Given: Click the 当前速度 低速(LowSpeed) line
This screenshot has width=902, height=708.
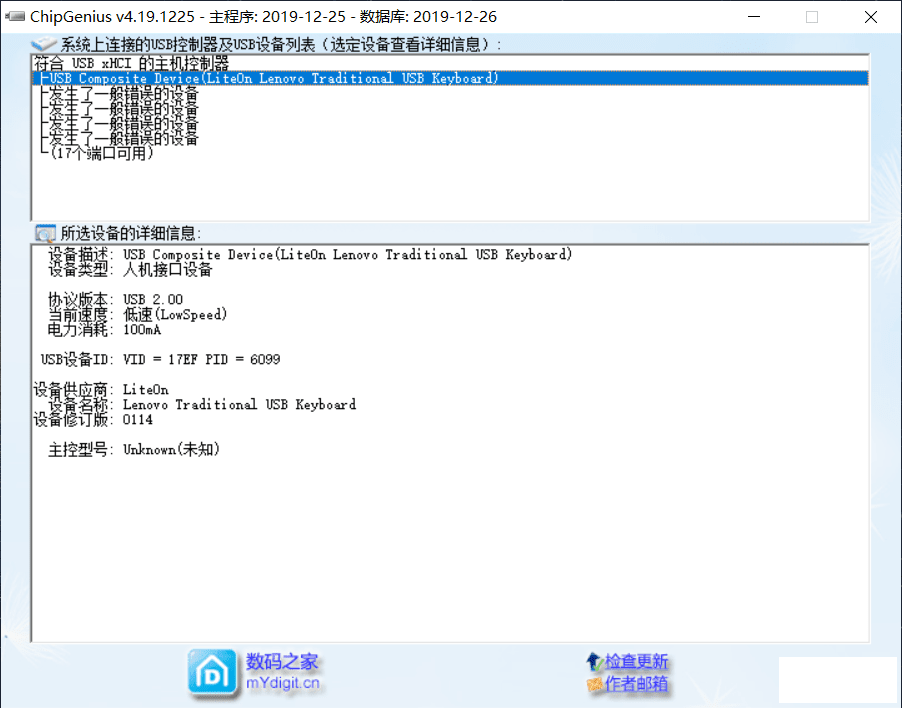Looking at the screenshot, I should [x=137, y=314].
